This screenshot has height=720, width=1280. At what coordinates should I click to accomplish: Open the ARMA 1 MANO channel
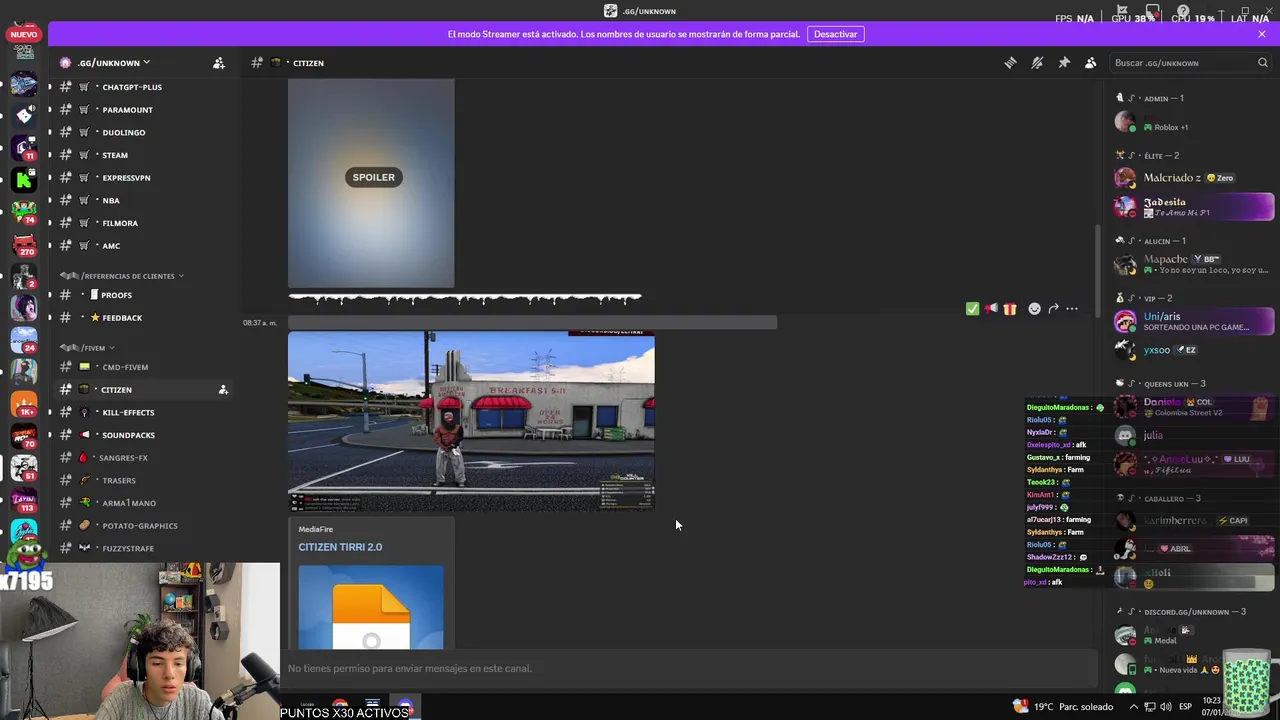(x=129, y=503)
